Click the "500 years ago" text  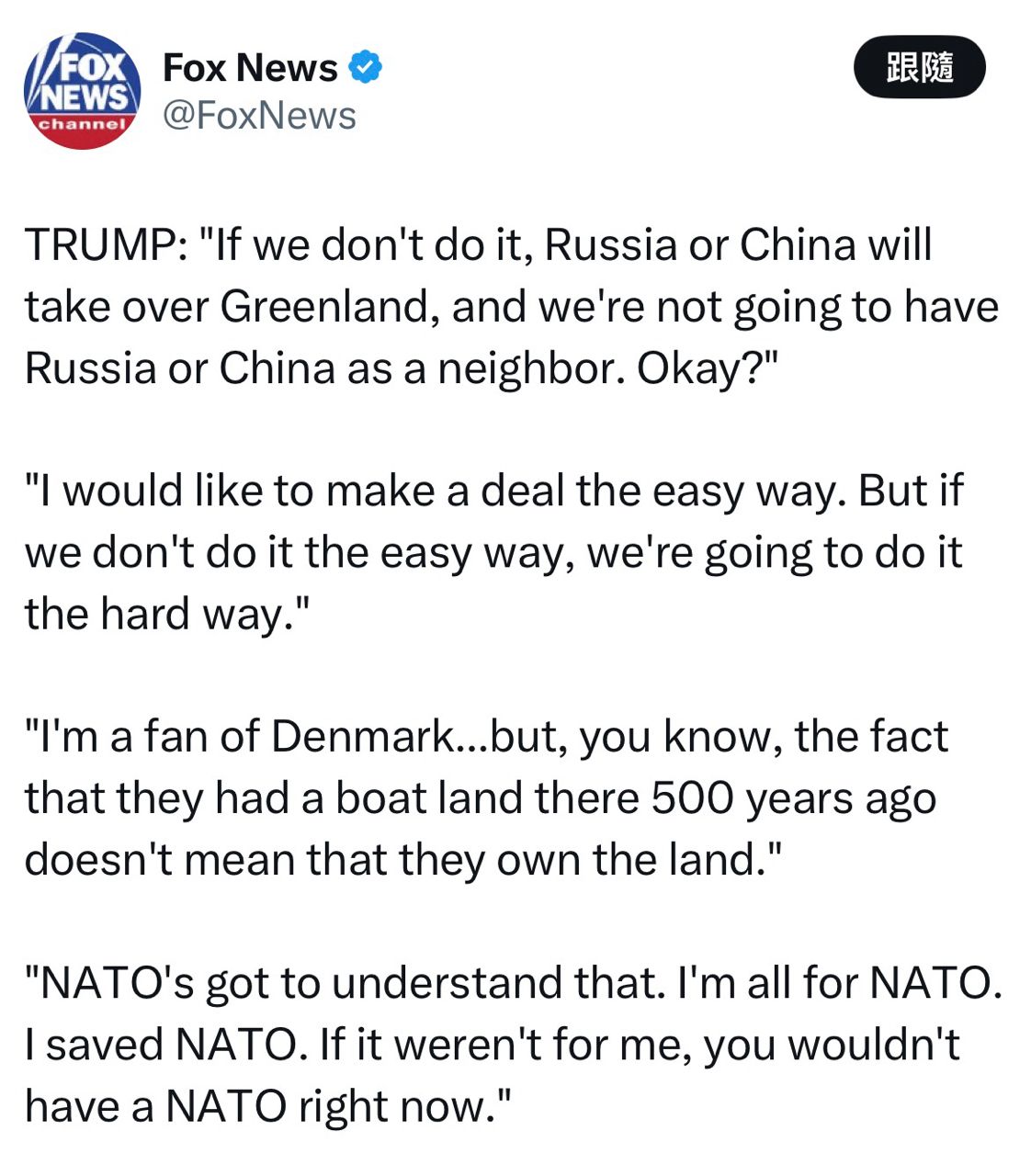(793, 798)
